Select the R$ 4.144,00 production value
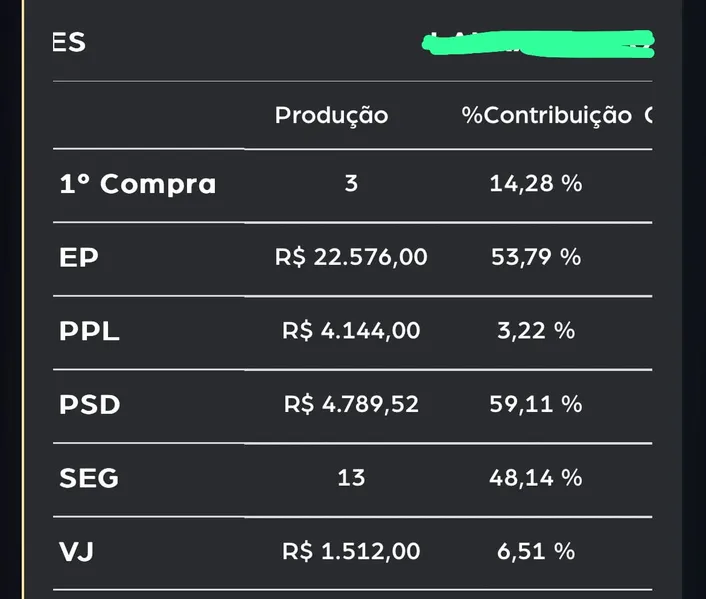Viewport: 706px width, 599px height. click(351, 331)
